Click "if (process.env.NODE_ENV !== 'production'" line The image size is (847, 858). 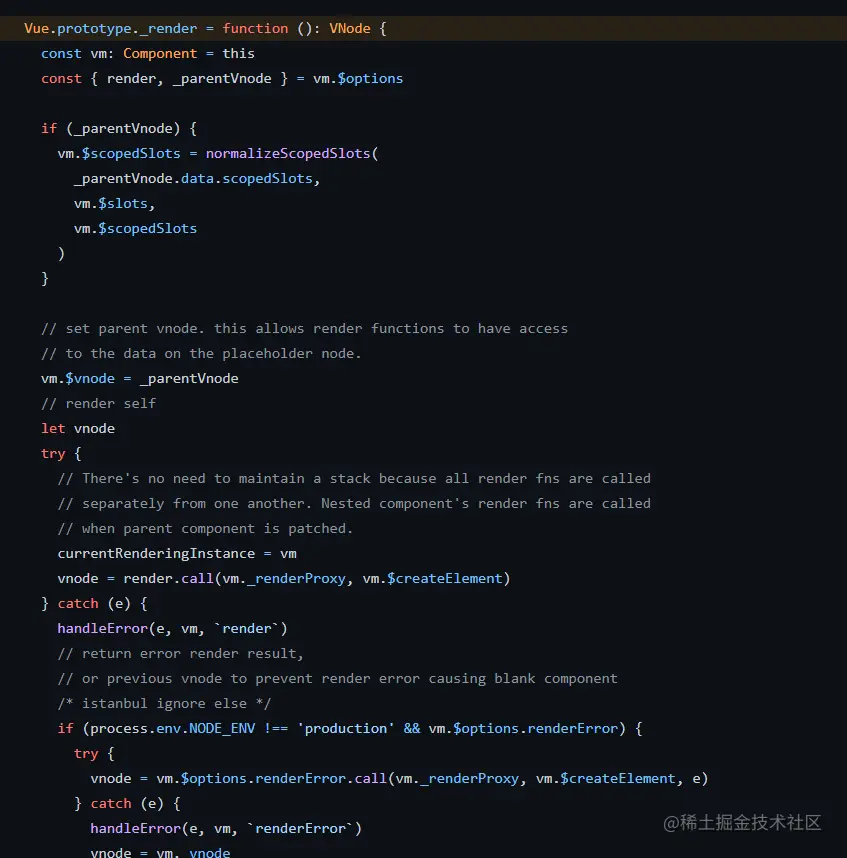tap(350, 729)
